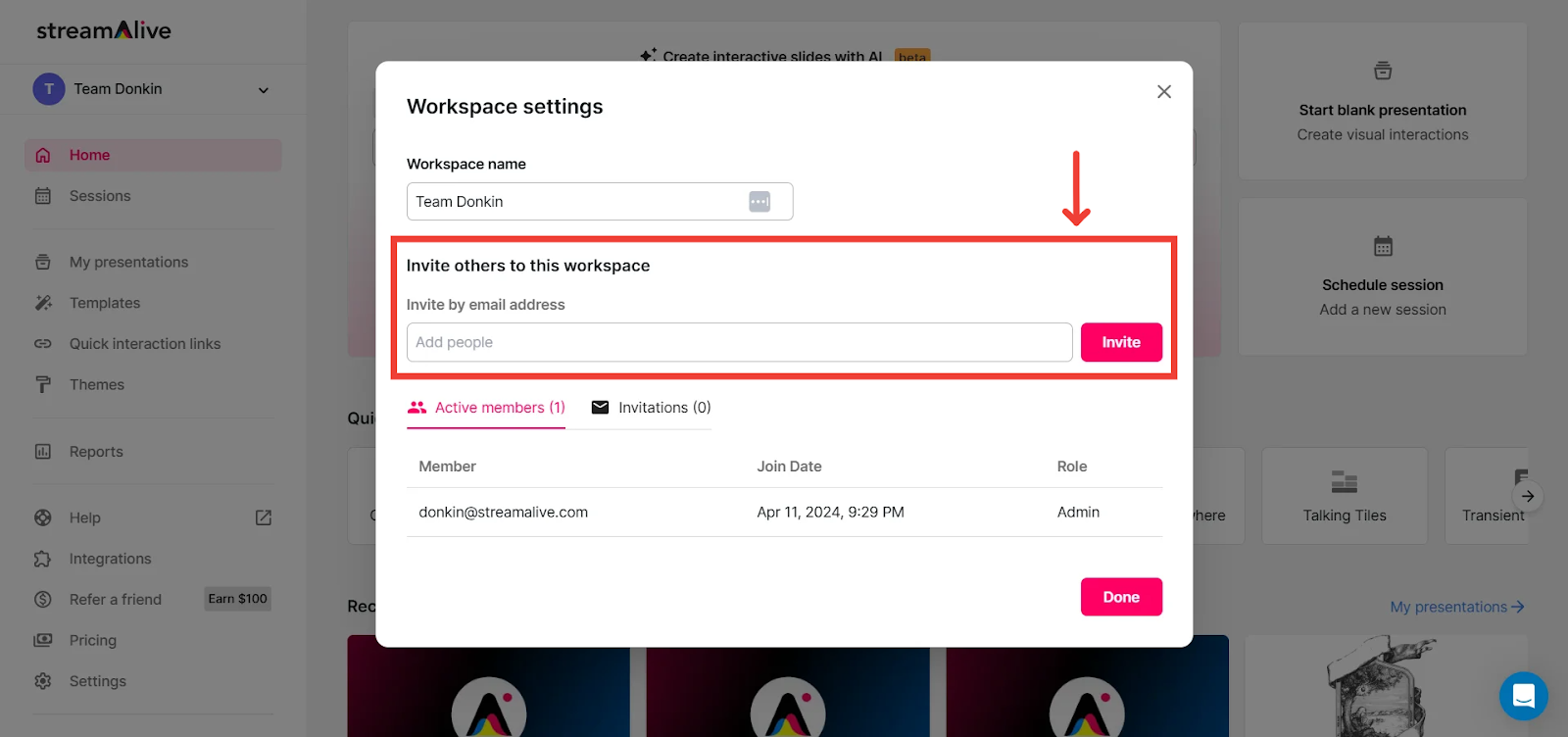Image resolution: width=1568 pixels, height=737 pixels.
Task: Select the Themes paint roller icon
Action: click(43, 384)
